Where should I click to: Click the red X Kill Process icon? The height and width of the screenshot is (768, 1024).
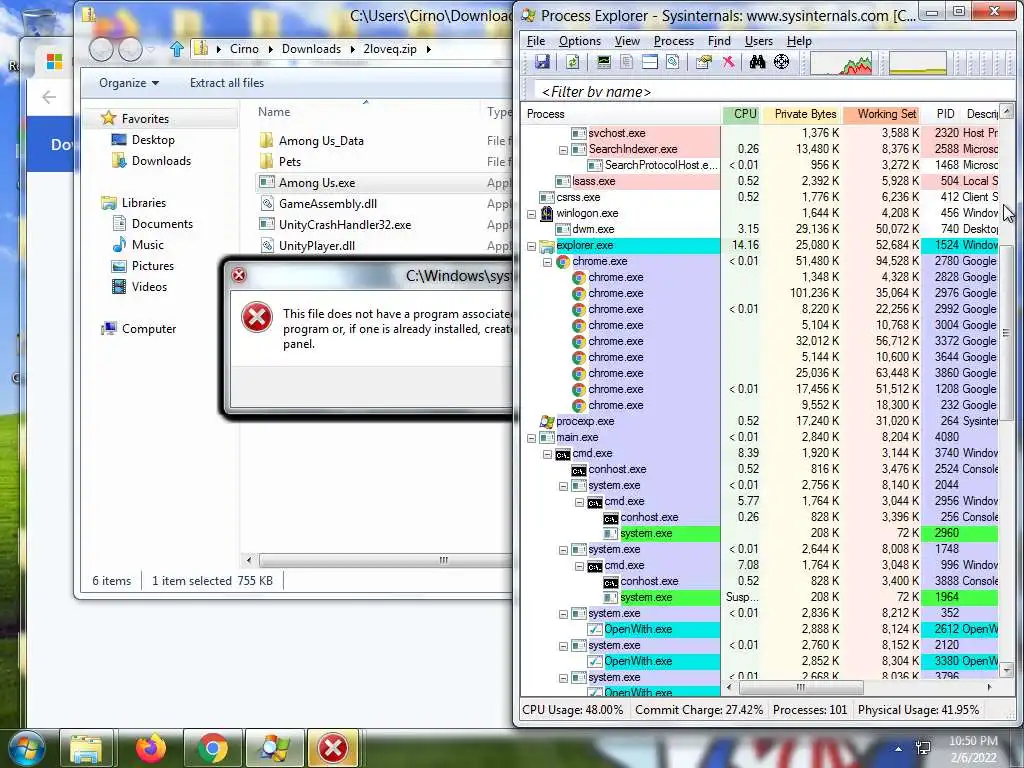pyautogui.click(x=728, y=62)
